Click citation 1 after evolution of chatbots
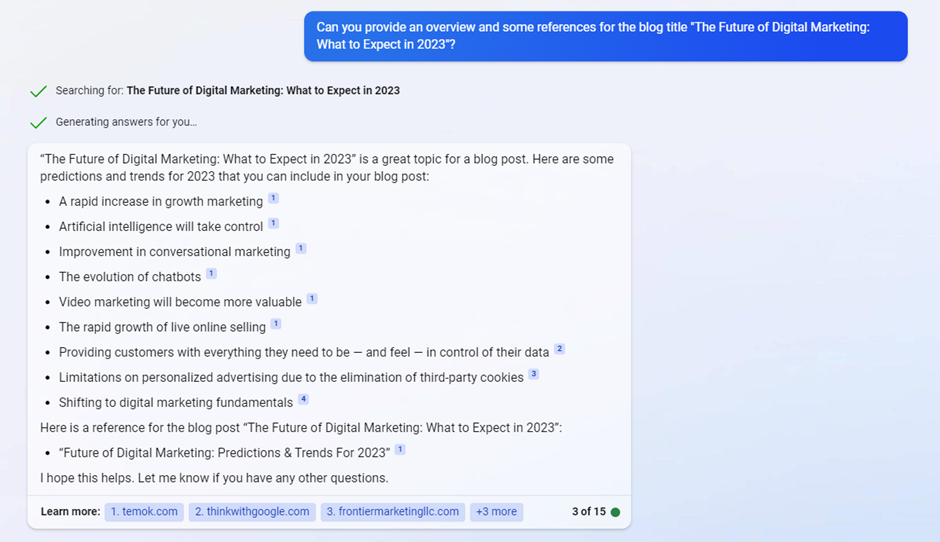940x542 pixels. click(x=211, y=273)
